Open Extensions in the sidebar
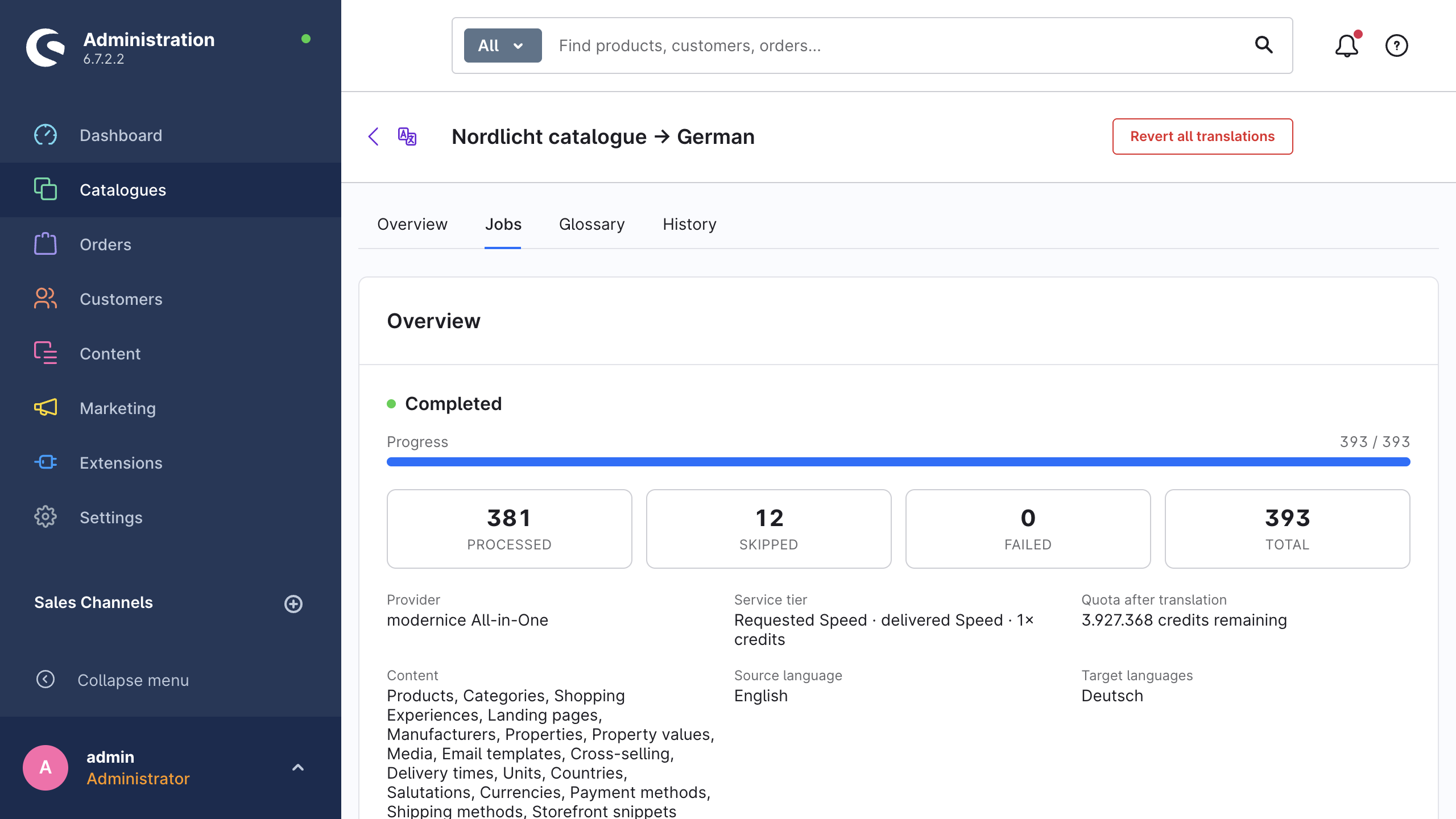The image size is (1456, 819). tap(171, 463)
